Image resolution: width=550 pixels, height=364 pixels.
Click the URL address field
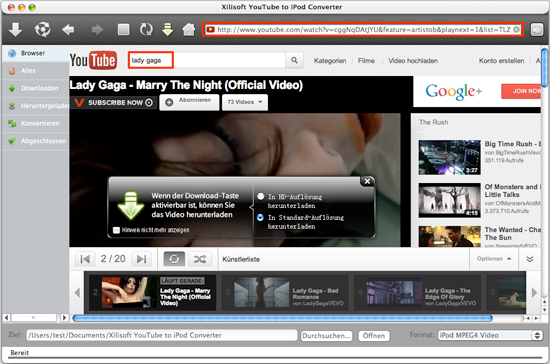coord(363,29)
